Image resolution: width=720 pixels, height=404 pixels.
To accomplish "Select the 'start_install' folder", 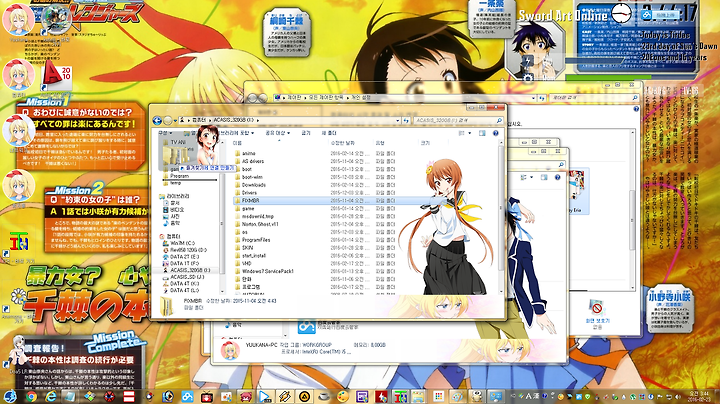I will click(x=254, y=256).
